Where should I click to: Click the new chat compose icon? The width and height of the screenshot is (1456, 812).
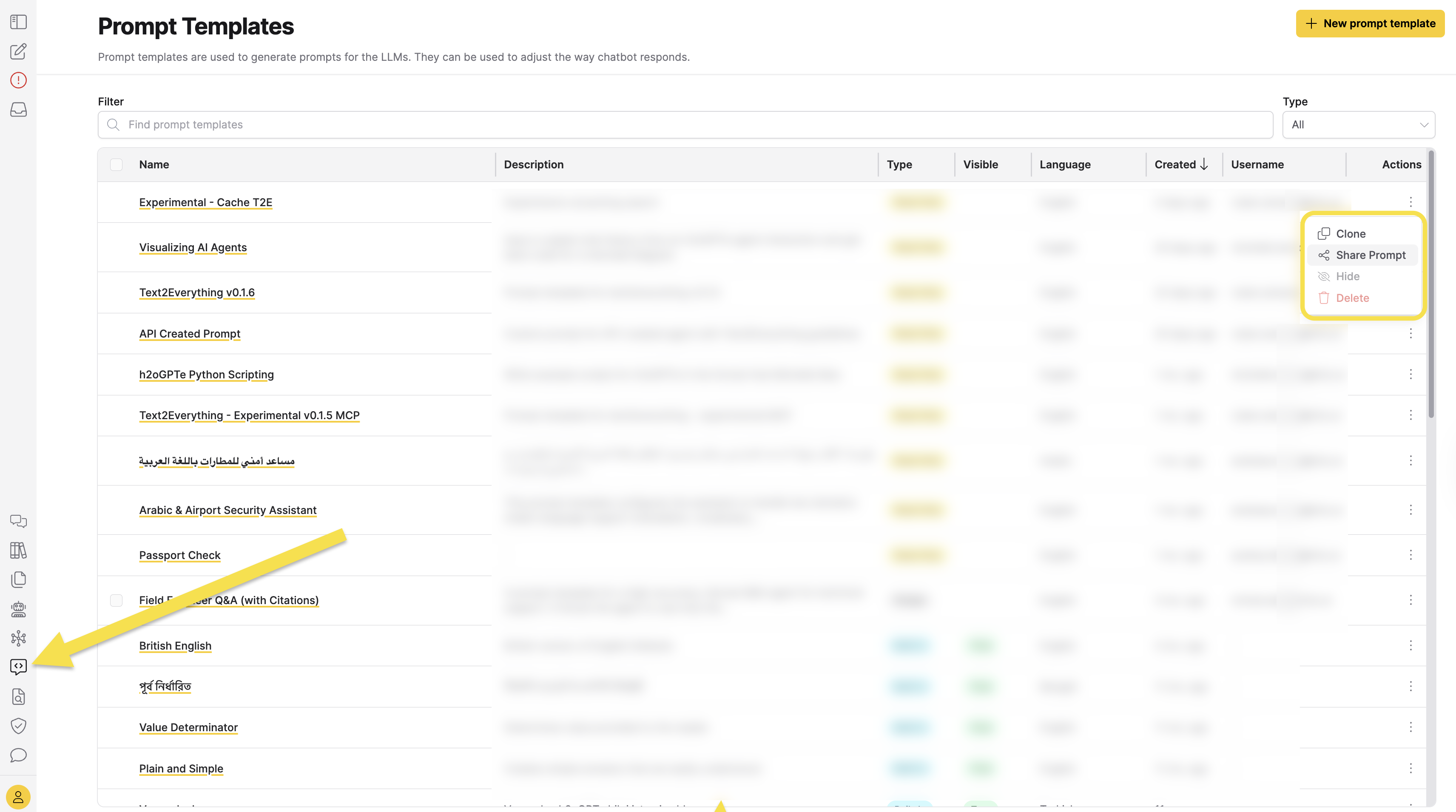18,51
